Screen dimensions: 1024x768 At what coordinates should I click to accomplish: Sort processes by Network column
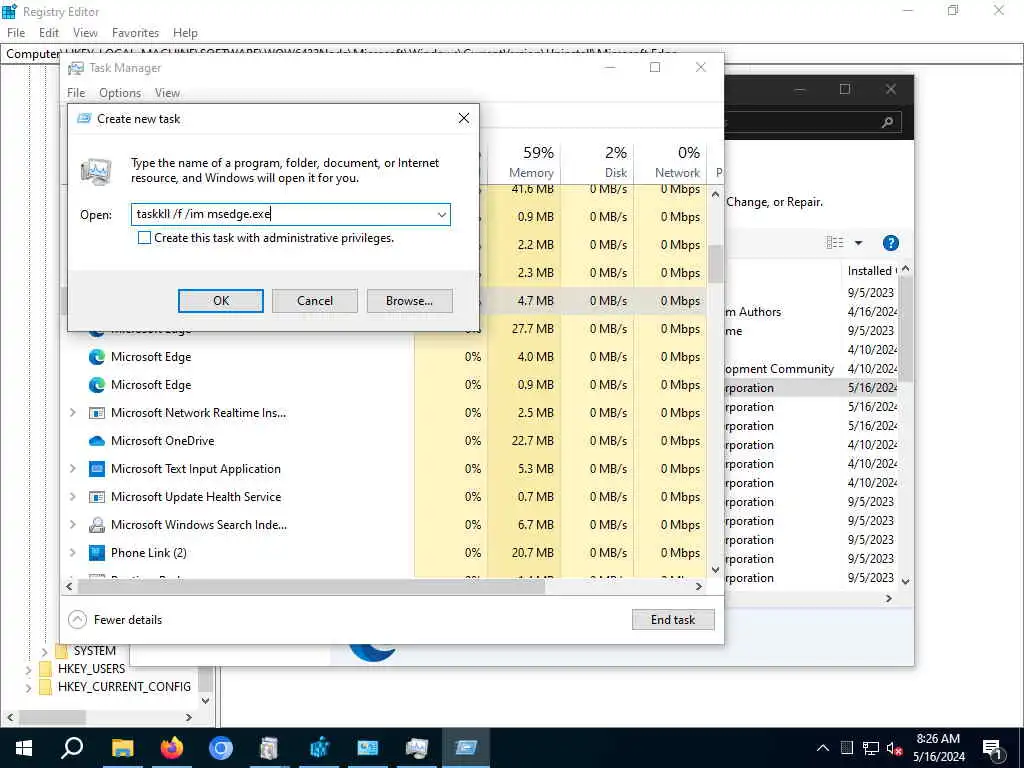tap(671, 162)
